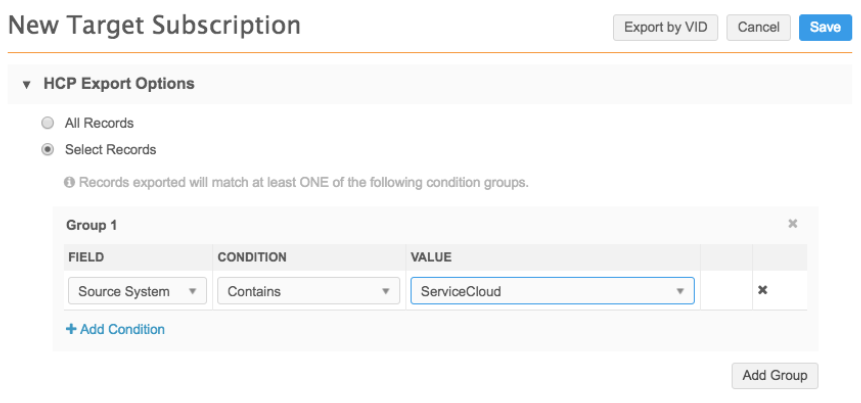The height and width of the screenshot is (403, 861).
Task: Click the VALUE column header
Action: point(431,257)
